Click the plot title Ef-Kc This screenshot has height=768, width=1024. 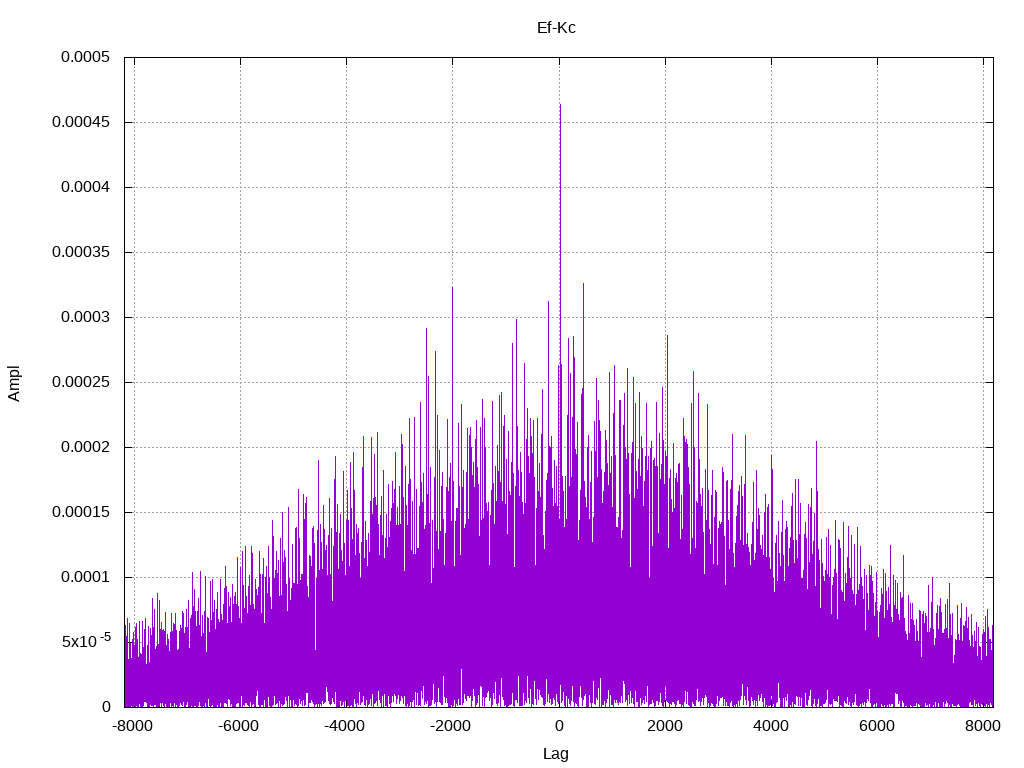pos(556,28)
